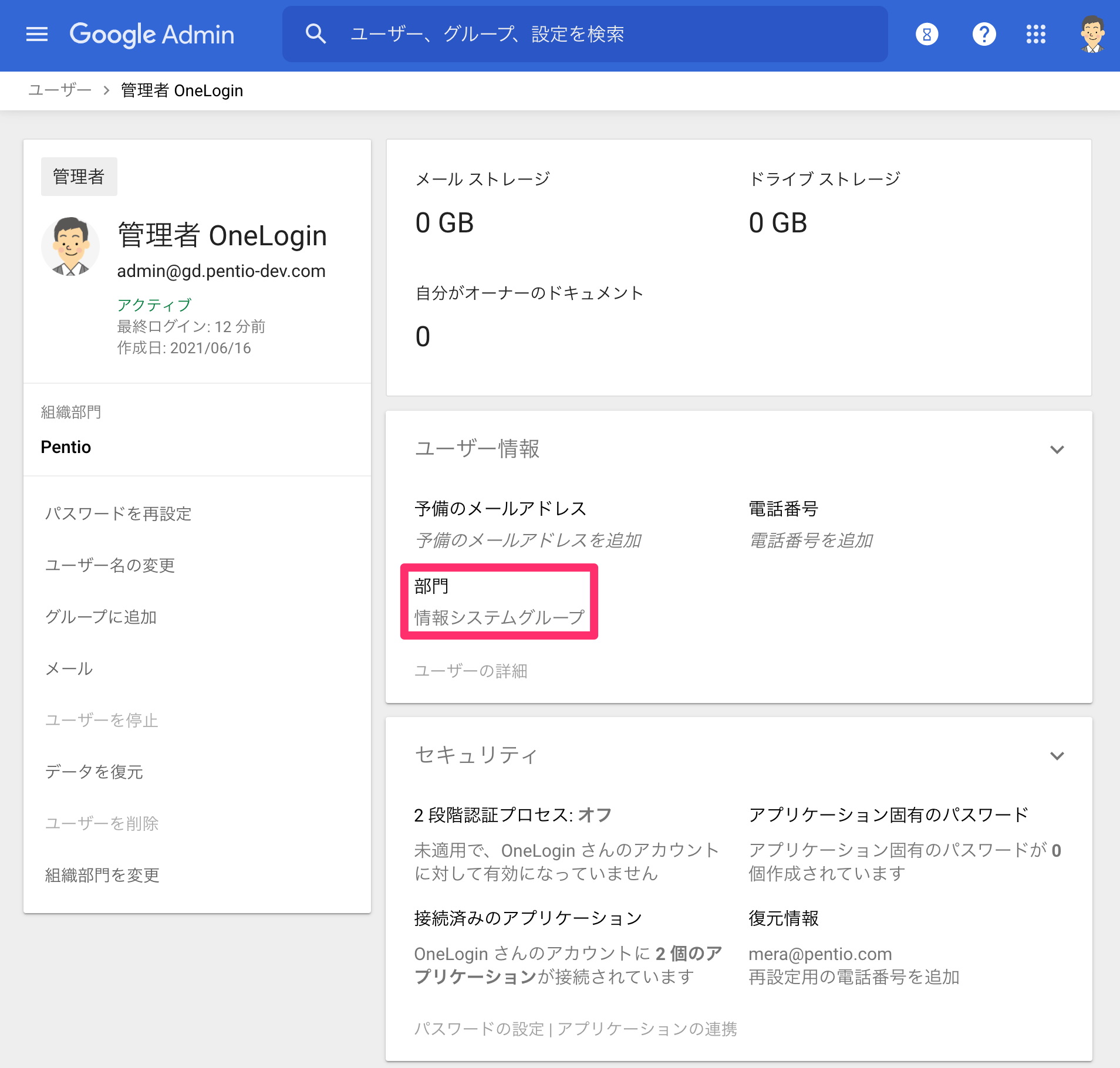Click 2 段階認証プロセス: オフ setting
Image resolution: width=1120 pixels, height=1068 pixels.
tap(513, 814)
